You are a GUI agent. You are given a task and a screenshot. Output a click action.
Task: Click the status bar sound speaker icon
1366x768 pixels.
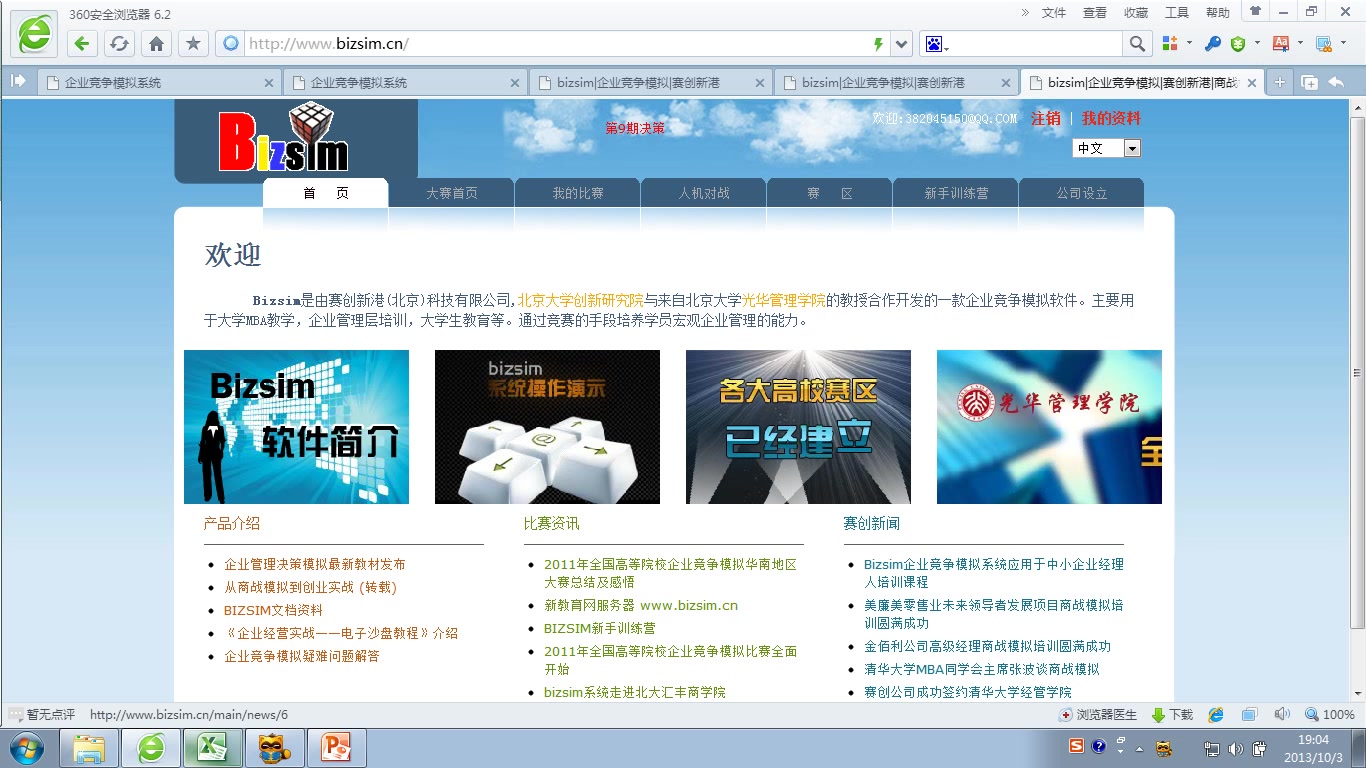point(1282,715)
